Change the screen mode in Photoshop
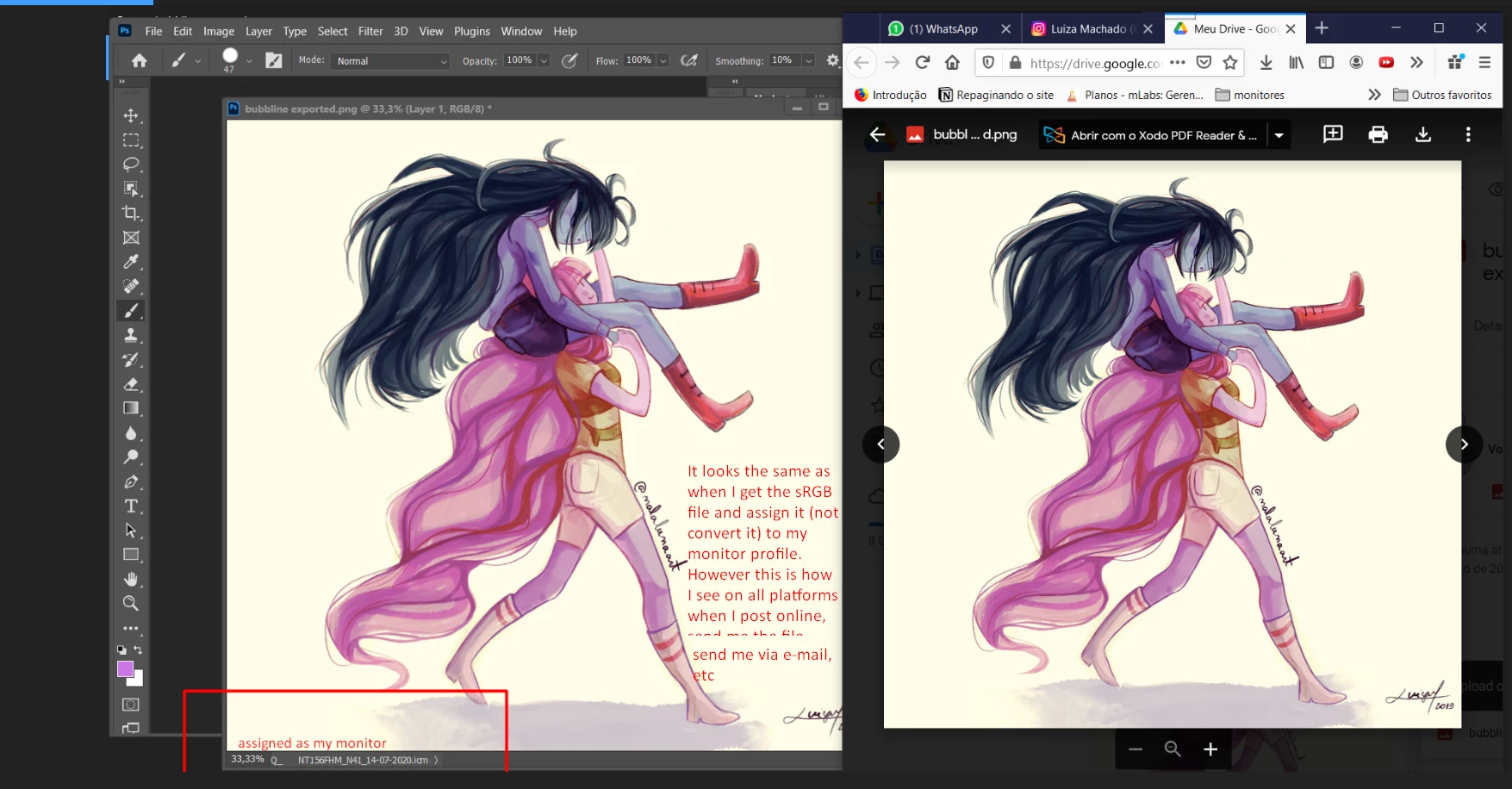Image resolution: width=1512 pixels, height=789 pixels. [131, 728]
